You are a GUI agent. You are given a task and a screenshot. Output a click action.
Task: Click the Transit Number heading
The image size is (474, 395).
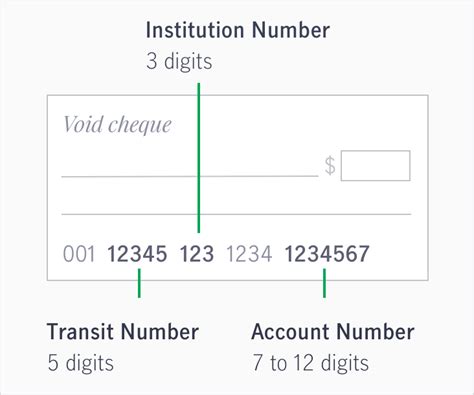(123, 332)
